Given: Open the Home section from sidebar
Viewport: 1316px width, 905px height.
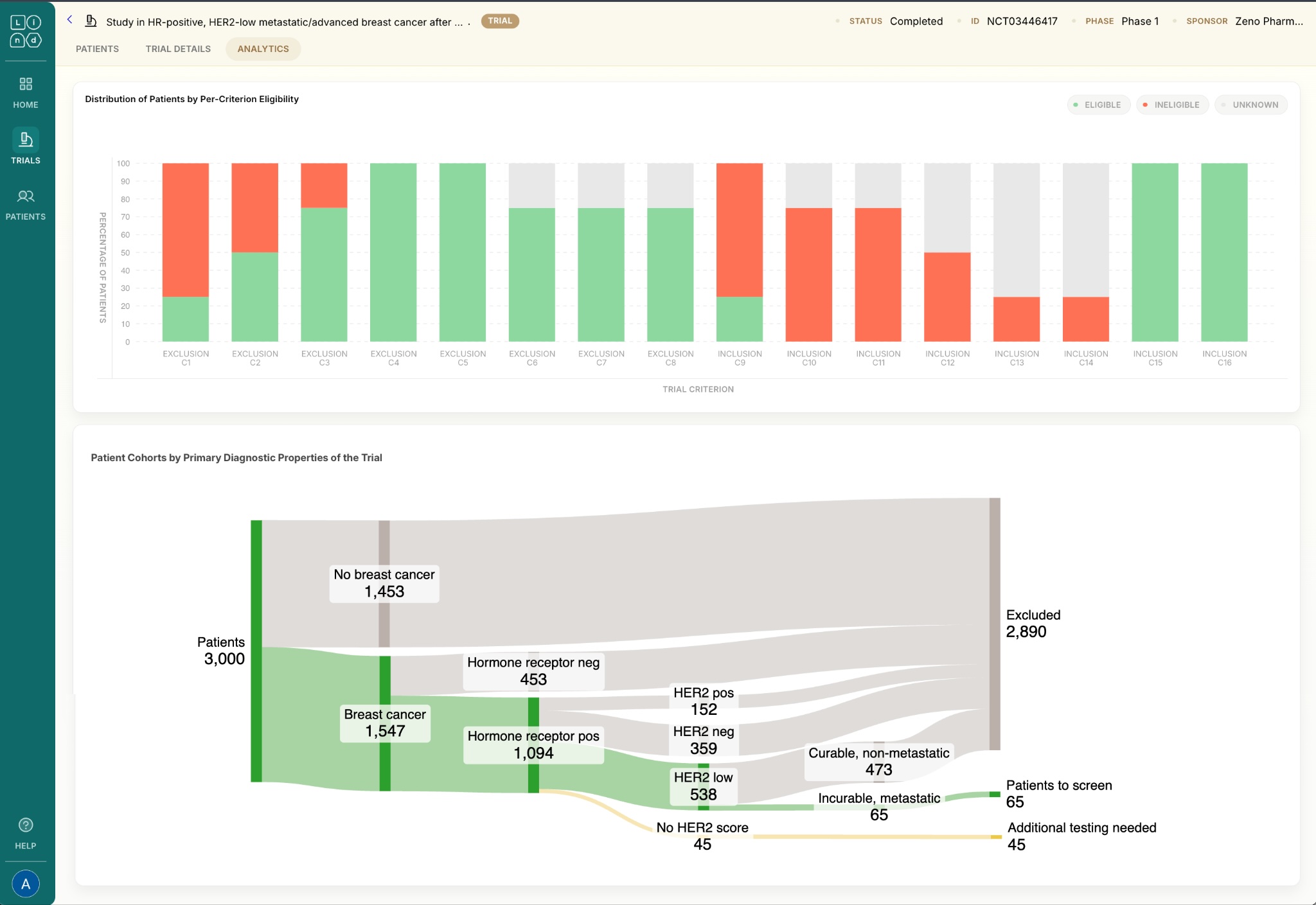Looking at the screenshot, I should [x=25, y=90].
